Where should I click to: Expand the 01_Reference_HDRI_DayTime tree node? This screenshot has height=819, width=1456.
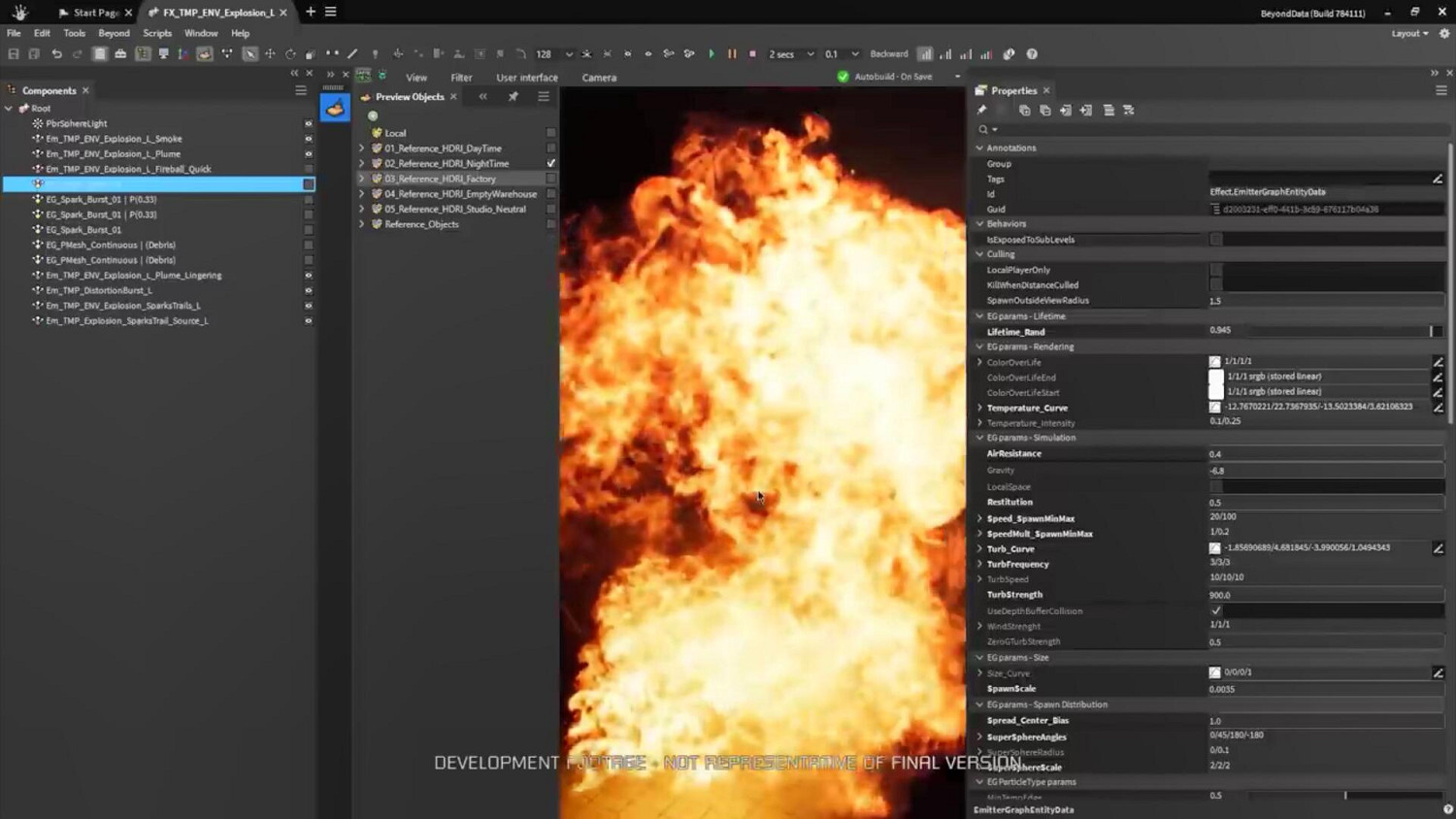(362, 148)
